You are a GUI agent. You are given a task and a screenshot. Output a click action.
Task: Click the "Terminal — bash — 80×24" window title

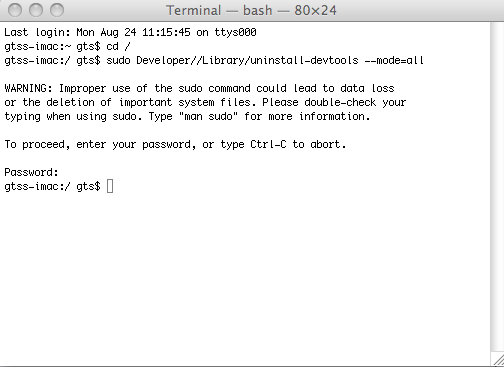click(x=251, y=10)
